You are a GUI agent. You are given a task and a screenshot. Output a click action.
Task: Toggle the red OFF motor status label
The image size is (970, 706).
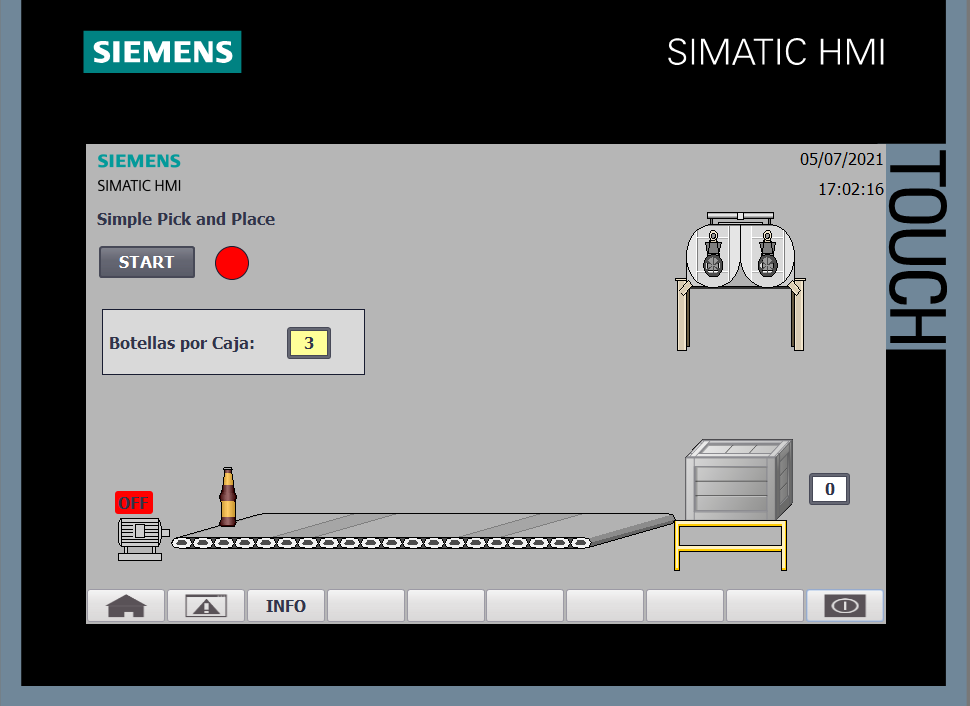[134, 503]
